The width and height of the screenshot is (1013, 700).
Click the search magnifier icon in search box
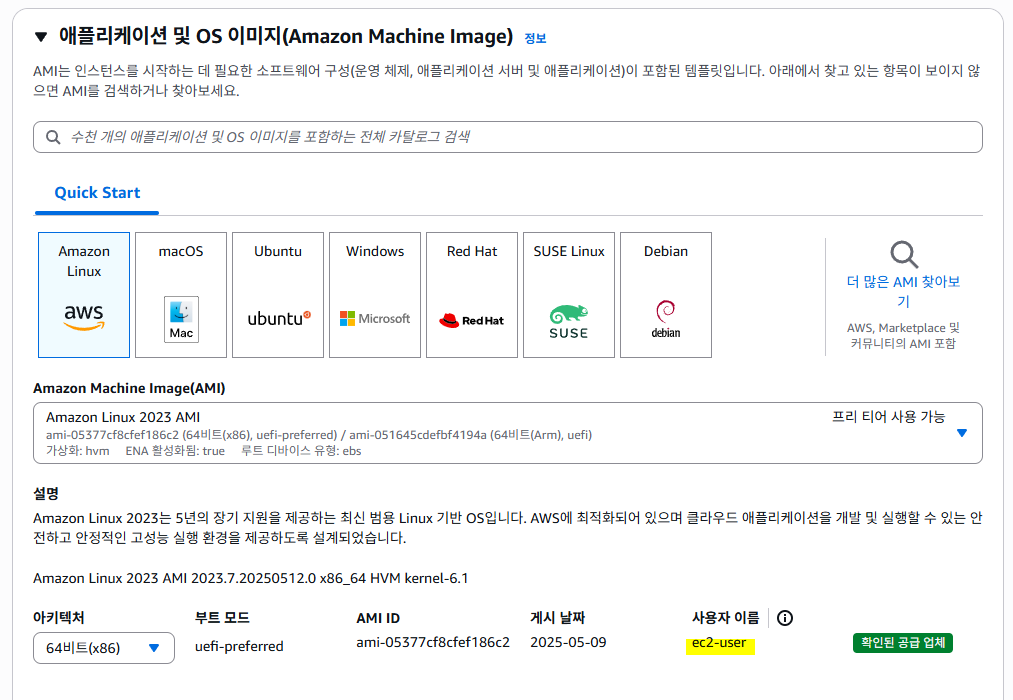tap(53, 137)
